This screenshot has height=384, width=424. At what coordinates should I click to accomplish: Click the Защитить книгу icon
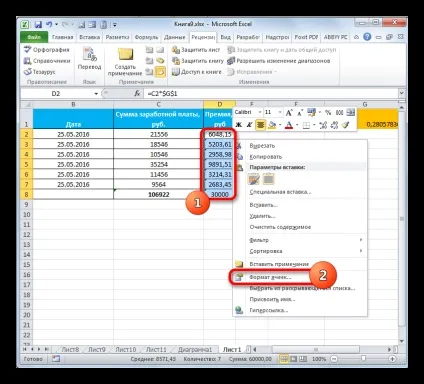pyautogui.click(x=176, y=61)
